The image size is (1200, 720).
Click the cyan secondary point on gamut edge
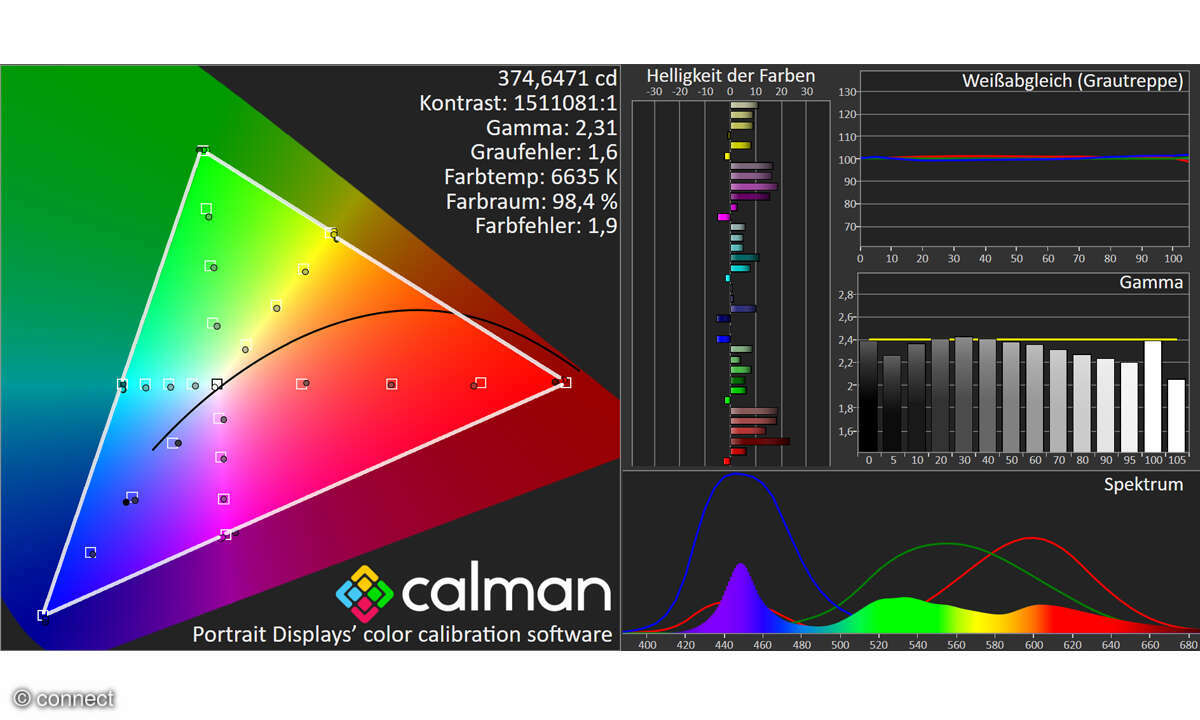(x=122, y=384)
